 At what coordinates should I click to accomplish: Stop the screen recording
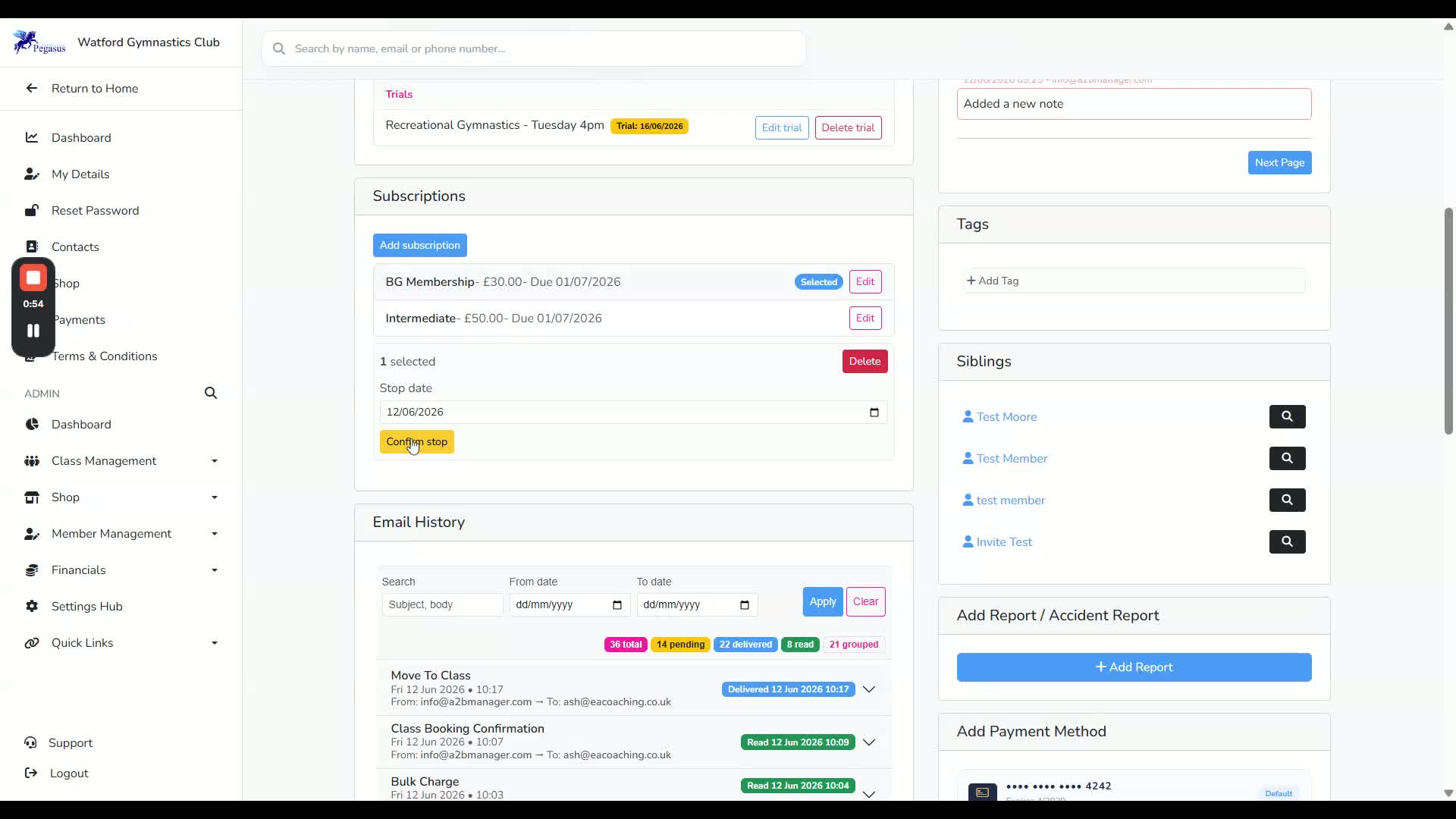click(33, 278)
